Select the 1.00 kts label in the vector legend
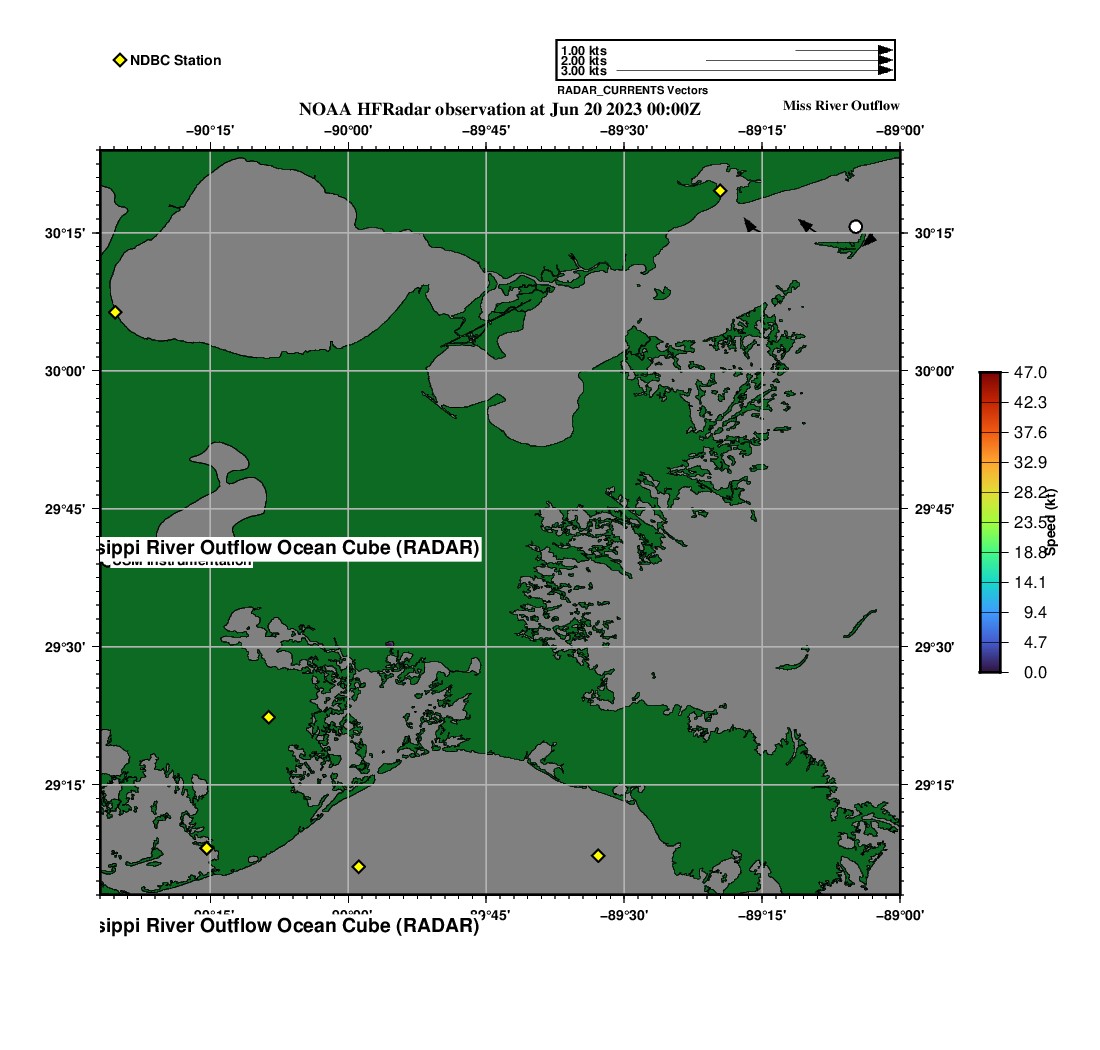1100x1050 pixels. (583, 50)
